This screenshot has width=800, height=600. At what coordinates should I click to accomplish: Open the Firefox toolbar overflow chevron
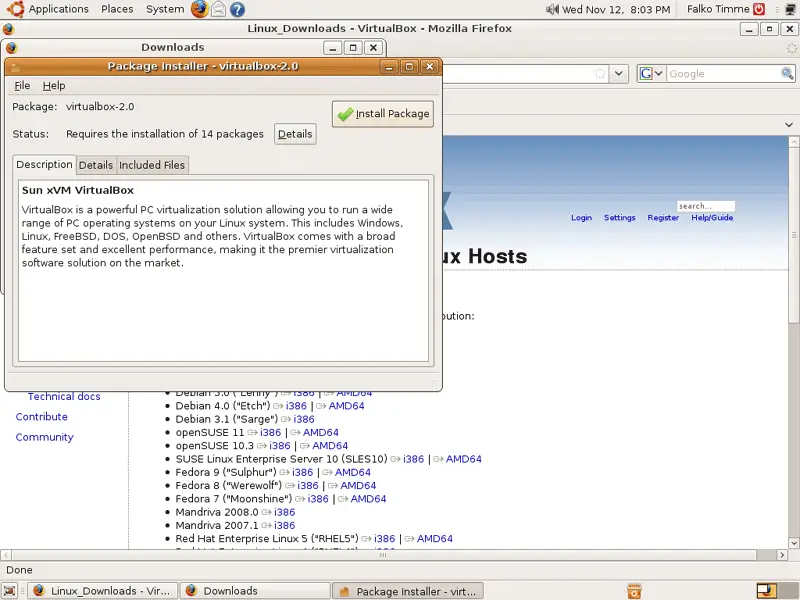pos(789,124)
